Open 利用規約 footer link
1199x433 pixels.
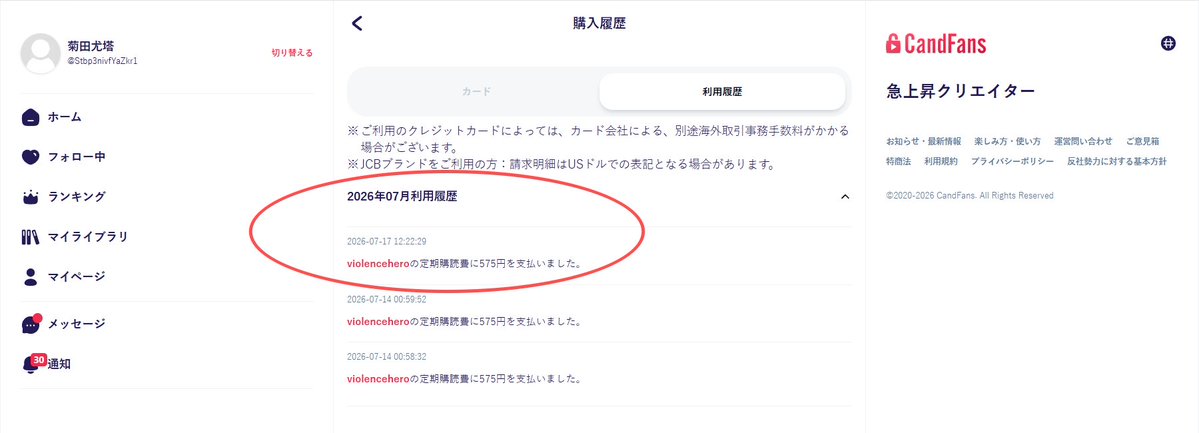(941, 161)
